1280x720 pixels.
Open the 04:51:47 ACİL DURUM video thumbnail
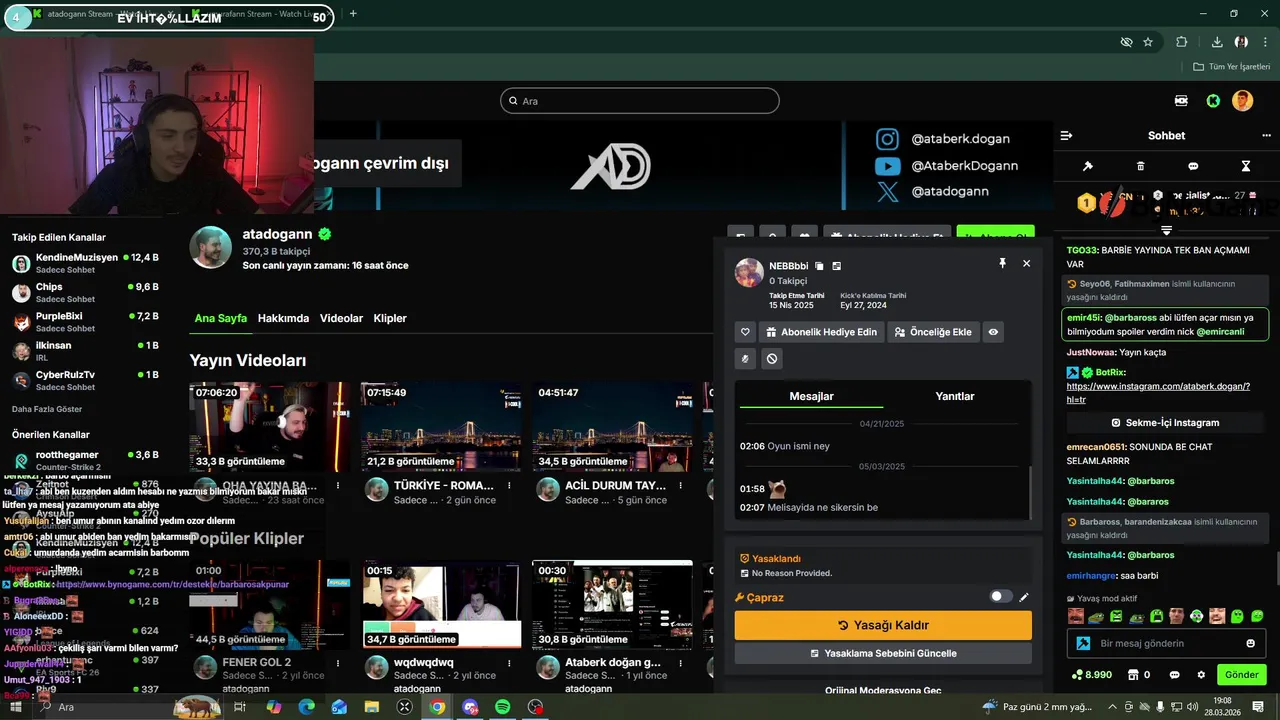point(613,427)
